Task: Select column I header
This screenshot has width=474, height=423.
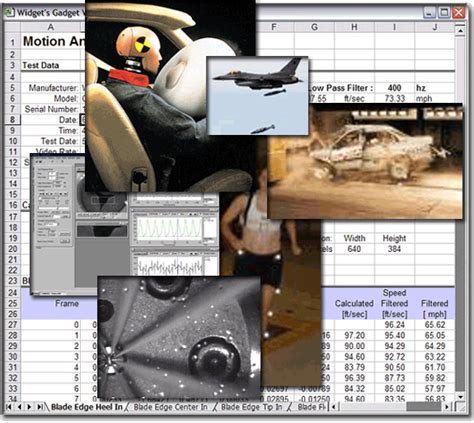Action: (395, 27)
